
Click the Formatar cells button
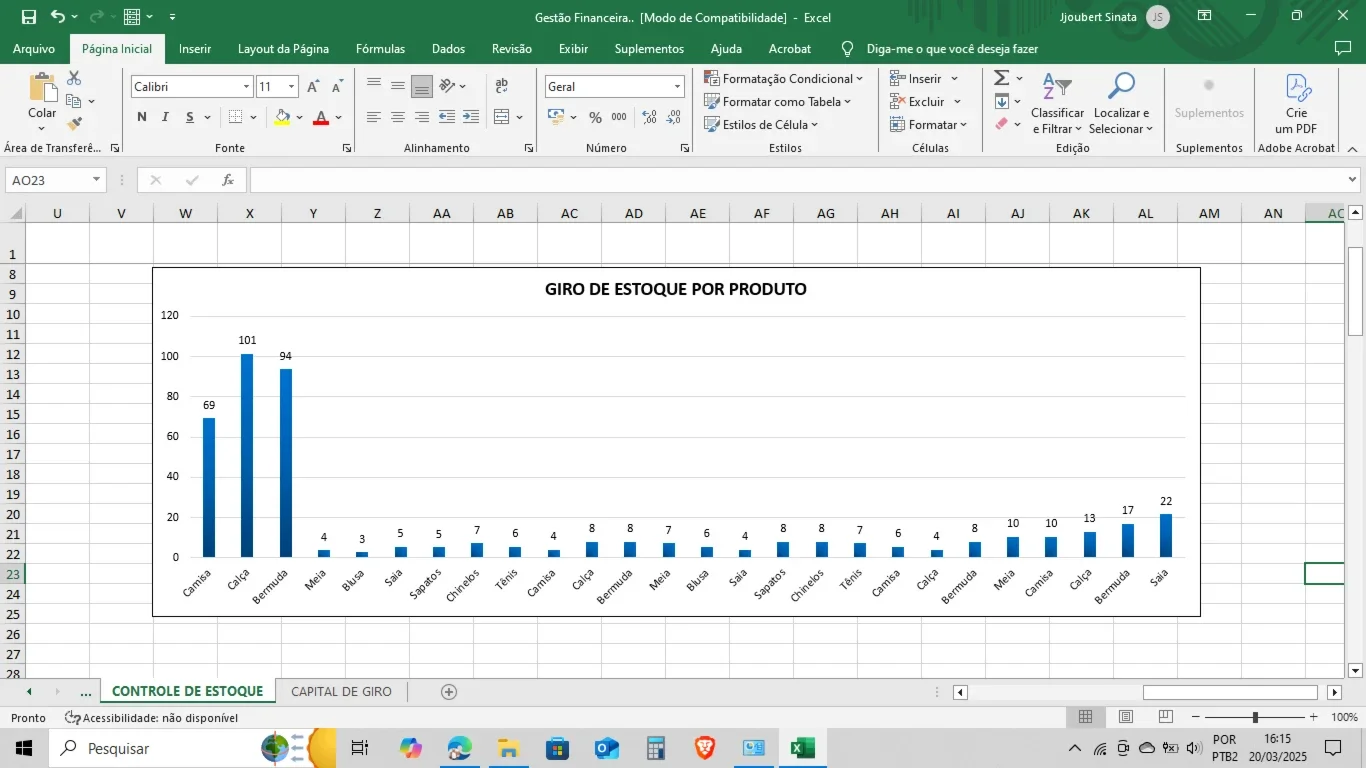[929, 124]
